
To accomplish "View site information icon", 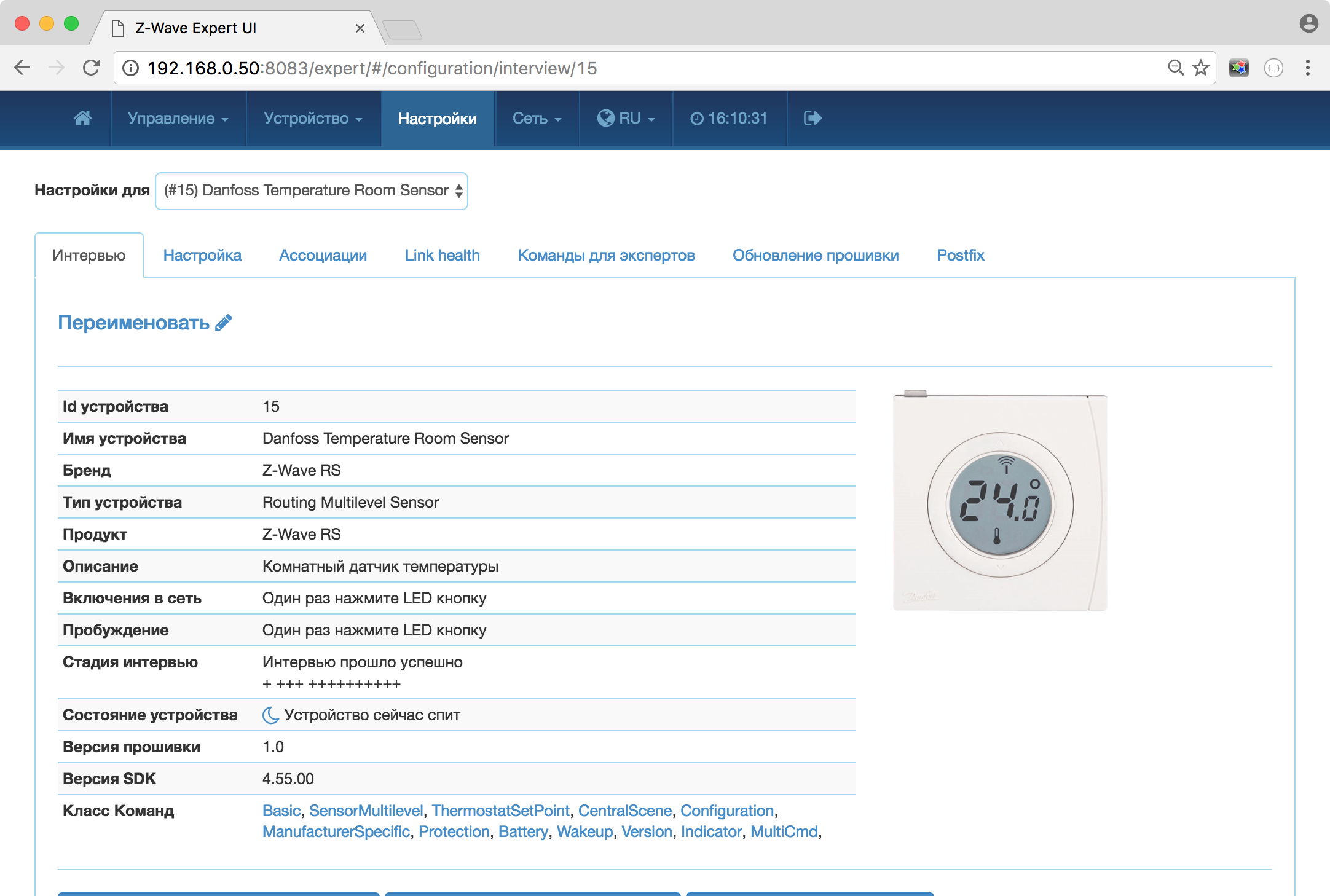I will click(x=130, y=68).
